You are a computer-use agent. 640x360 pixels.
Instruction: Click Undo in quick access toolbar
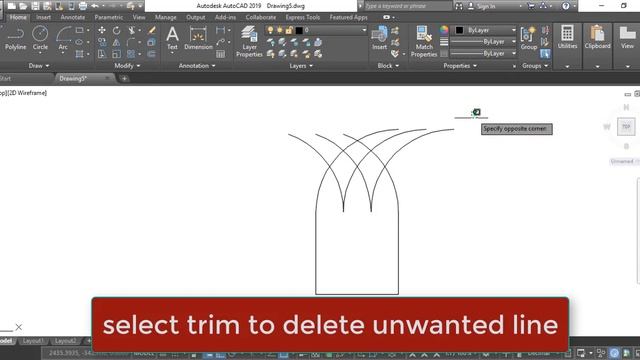point(95,6)
